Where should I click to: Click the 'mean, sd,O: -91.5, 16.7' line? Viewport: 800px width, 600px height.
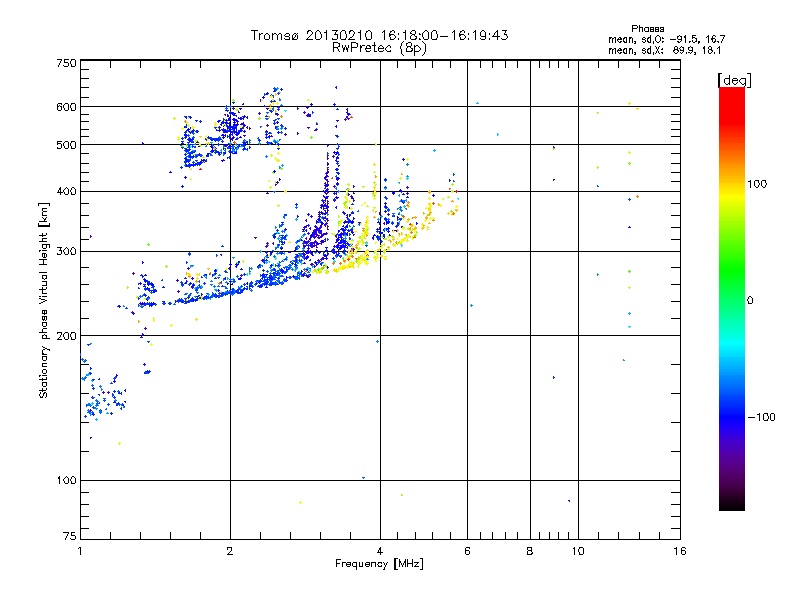click(x=666, y=39)
